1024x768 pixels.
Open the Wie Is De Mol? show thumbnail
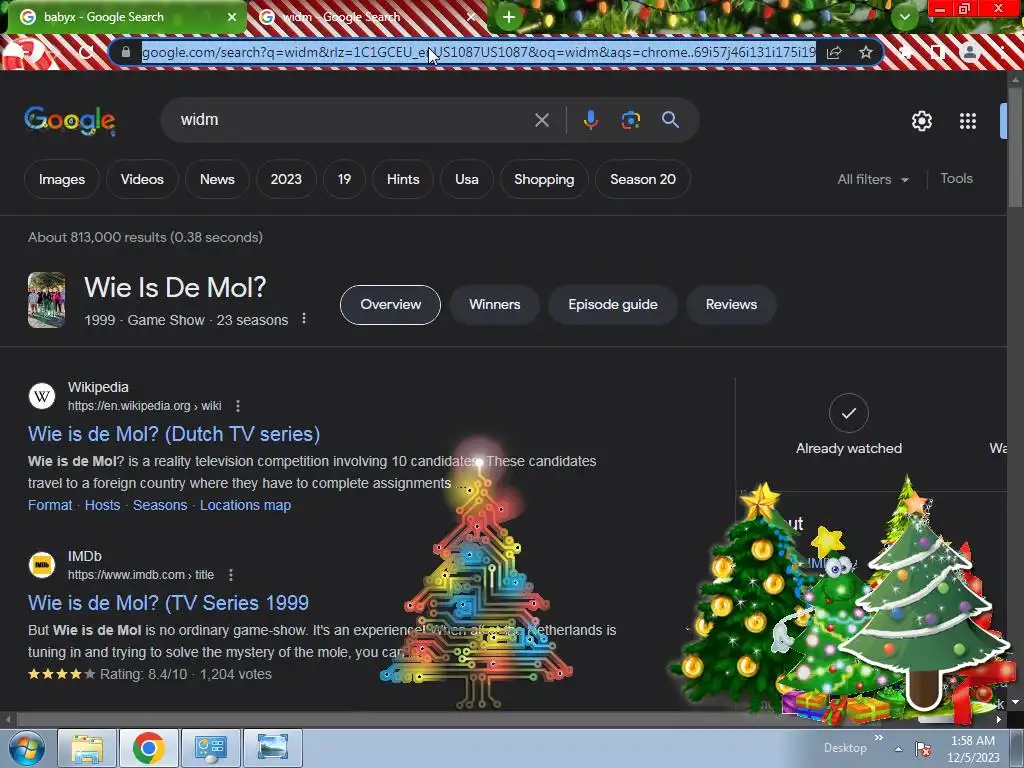coord(46,300)
